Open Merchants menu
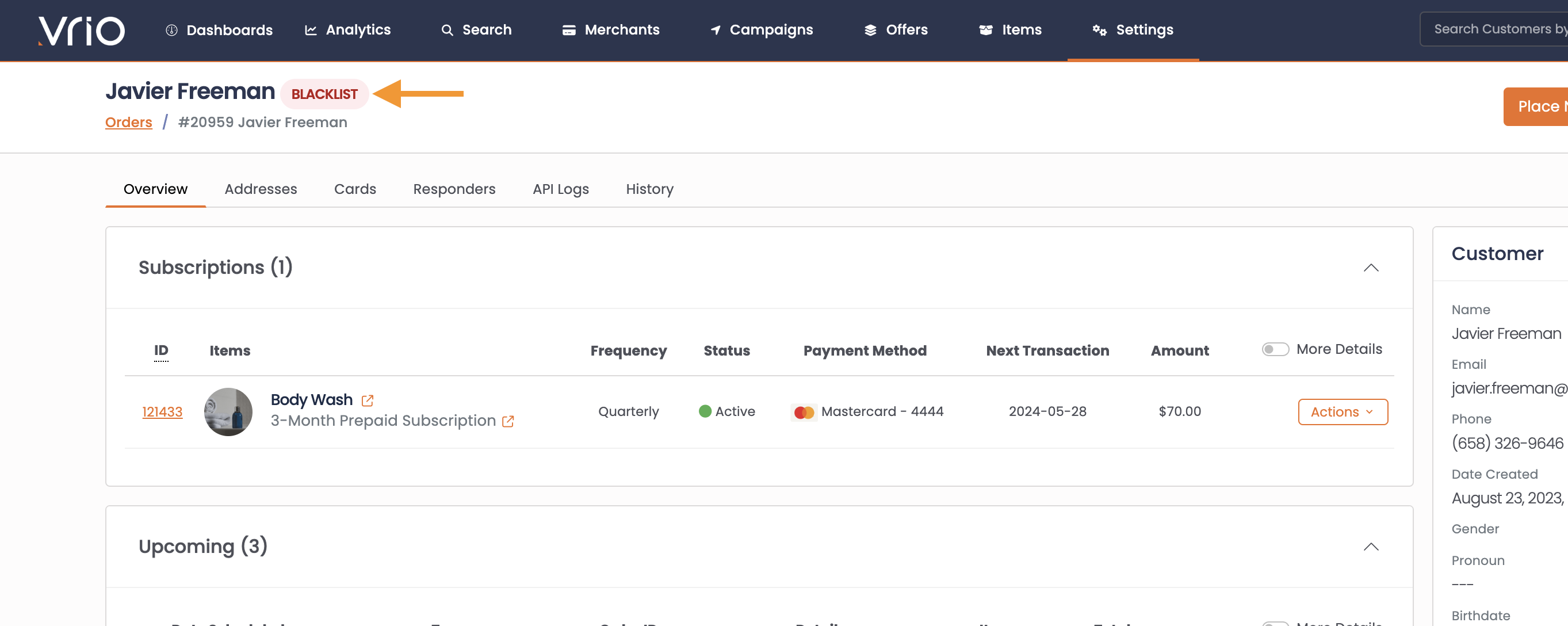The width and height of the screenshot is (1568, 626). (x=610, y=30)
